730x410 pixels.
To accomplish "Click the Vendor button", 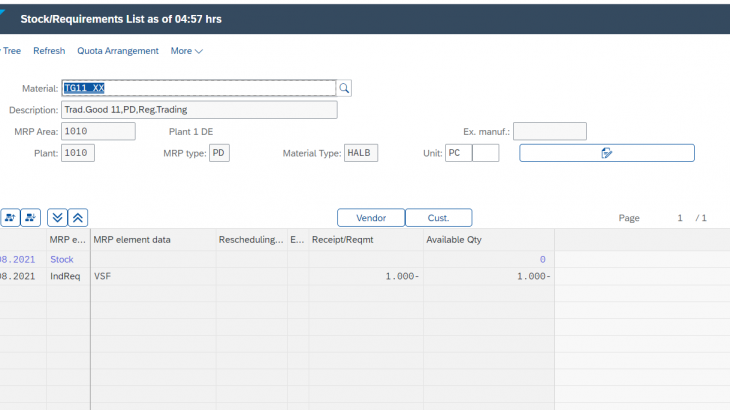I will click(371, 218).
